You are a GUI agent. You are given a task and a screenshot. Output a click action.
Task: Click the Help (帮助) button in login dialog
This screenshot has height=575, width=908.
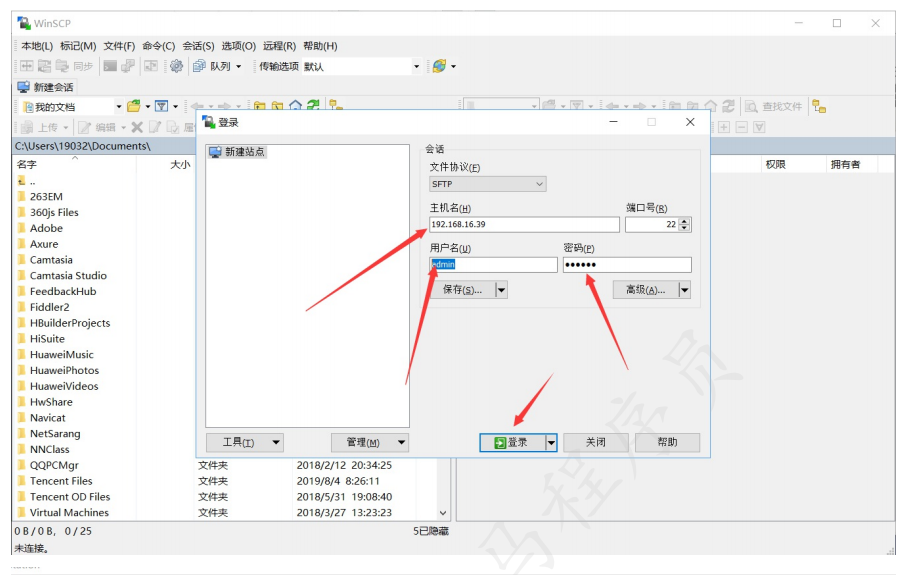pos(667,442)
